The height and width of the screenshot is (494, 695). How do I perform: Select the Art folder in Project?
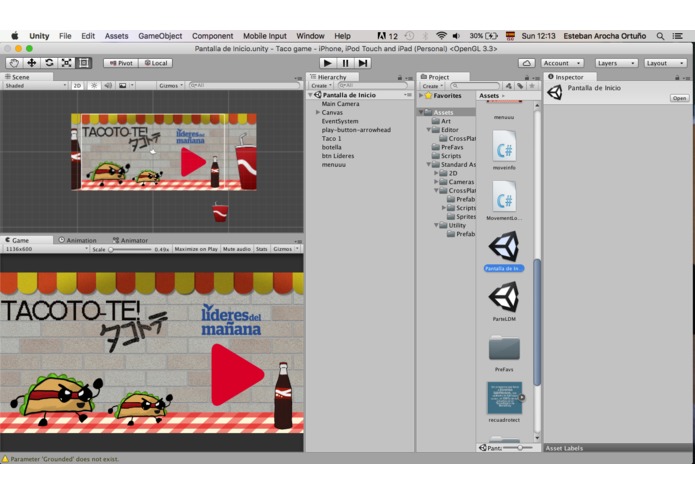click(445, 121)
